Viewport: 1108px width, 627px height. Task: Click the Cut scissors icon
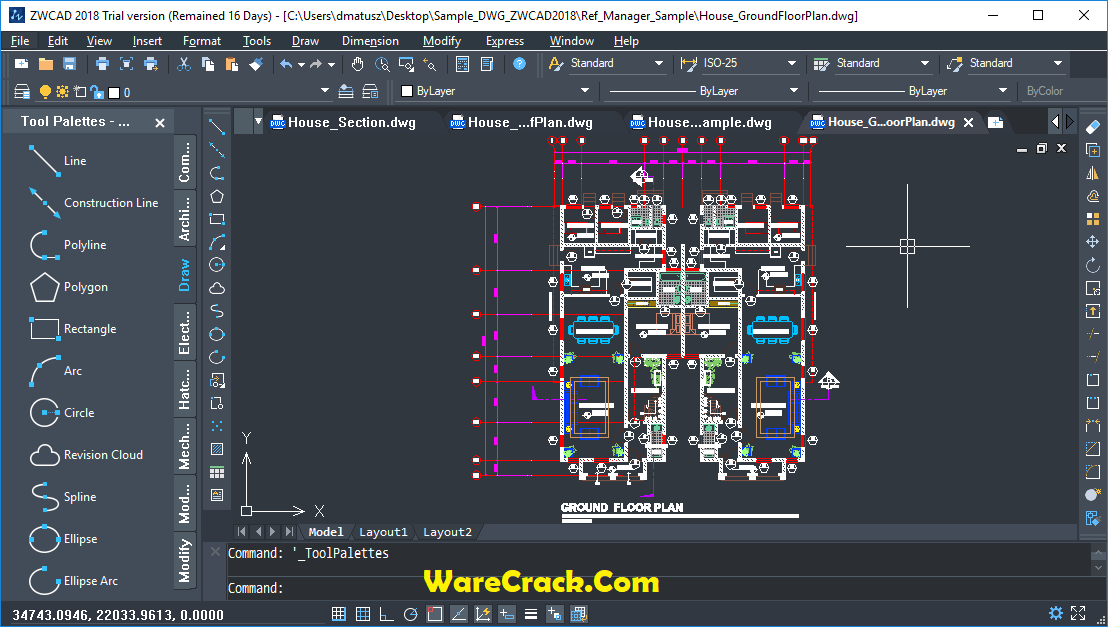point(184,64)
